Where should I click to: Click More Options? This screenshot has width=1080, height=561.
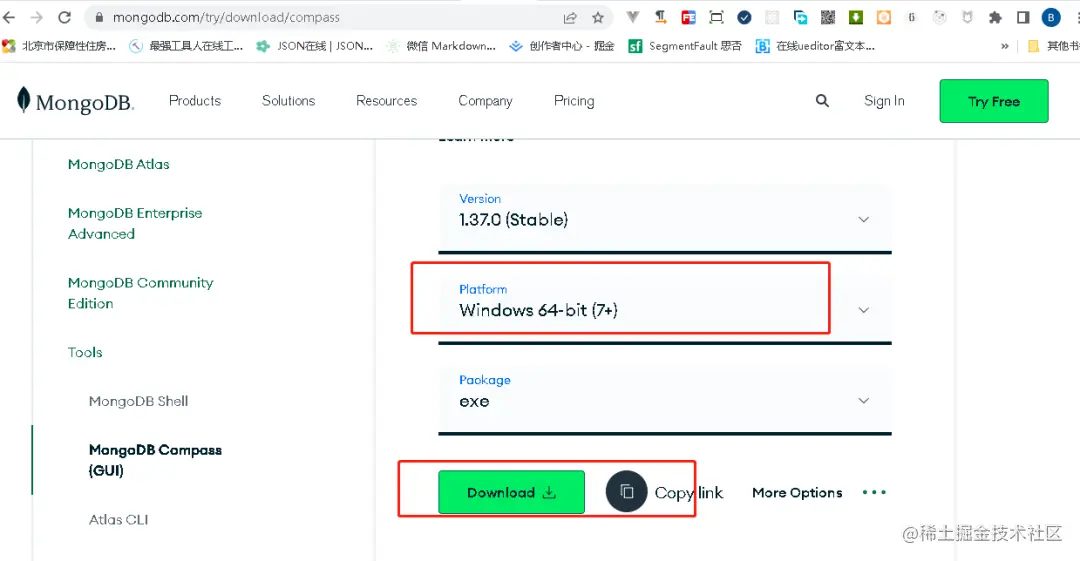[797, 493]
